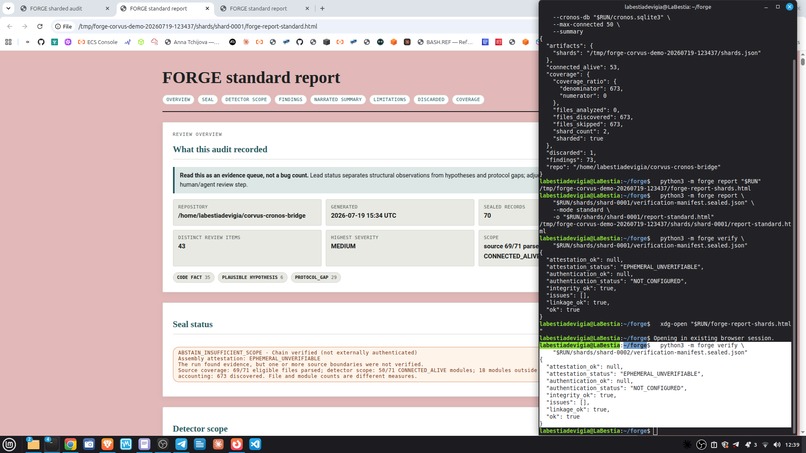Image resolution: width=806 pixels, height=453 pixels.
Task: Jump to DETECTOR SCOPE section pill
Action: (246, 99)
